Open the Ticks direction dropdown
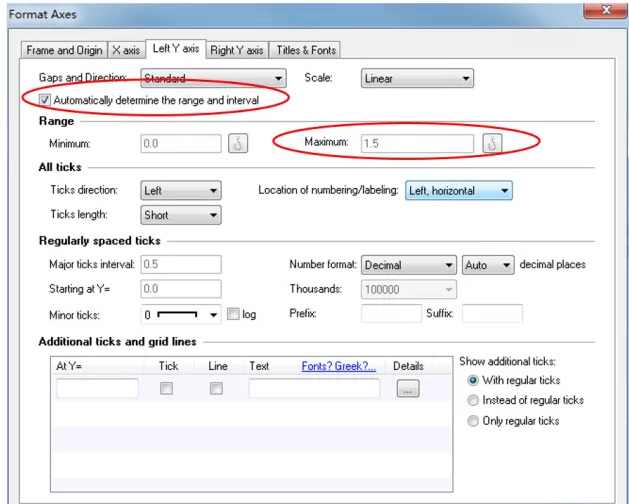Screen dimensions: 629x504 (x=181, y=190)
